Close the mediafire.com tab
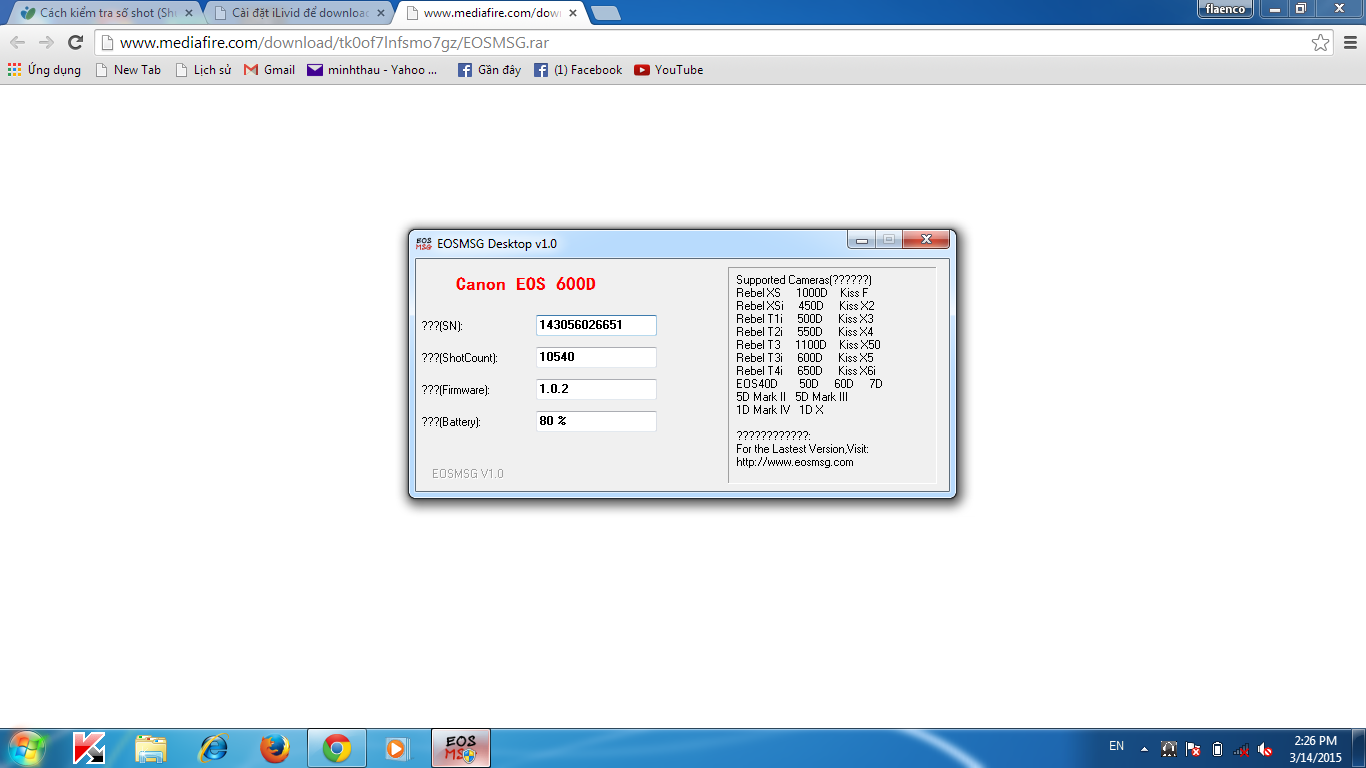The width and height of the screenshot is (1366, 768). pyautogui.click(x=573, y=13)
